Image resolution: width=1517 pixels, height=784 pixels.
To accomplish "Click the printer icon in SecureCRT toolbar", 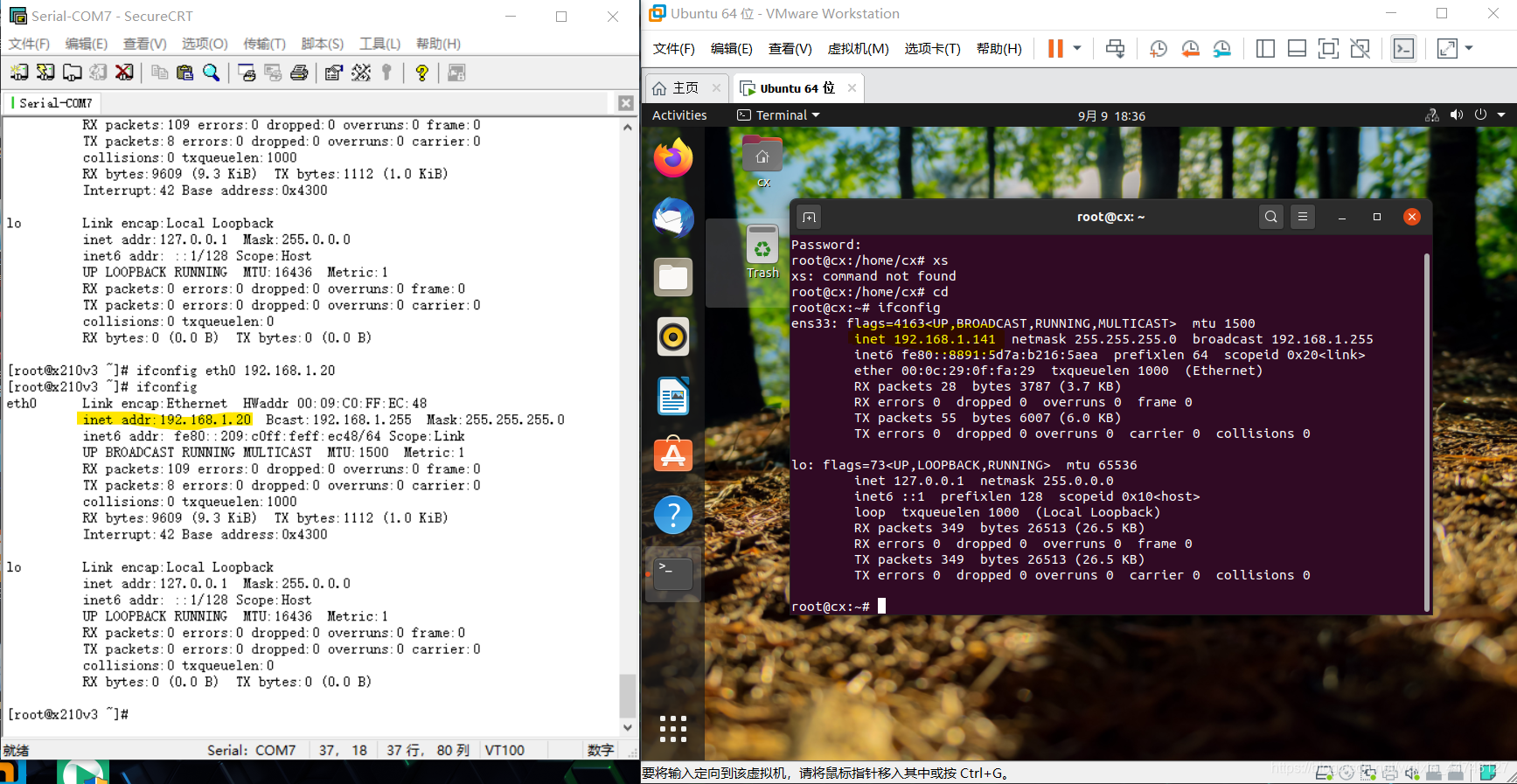I will [299, 73].
